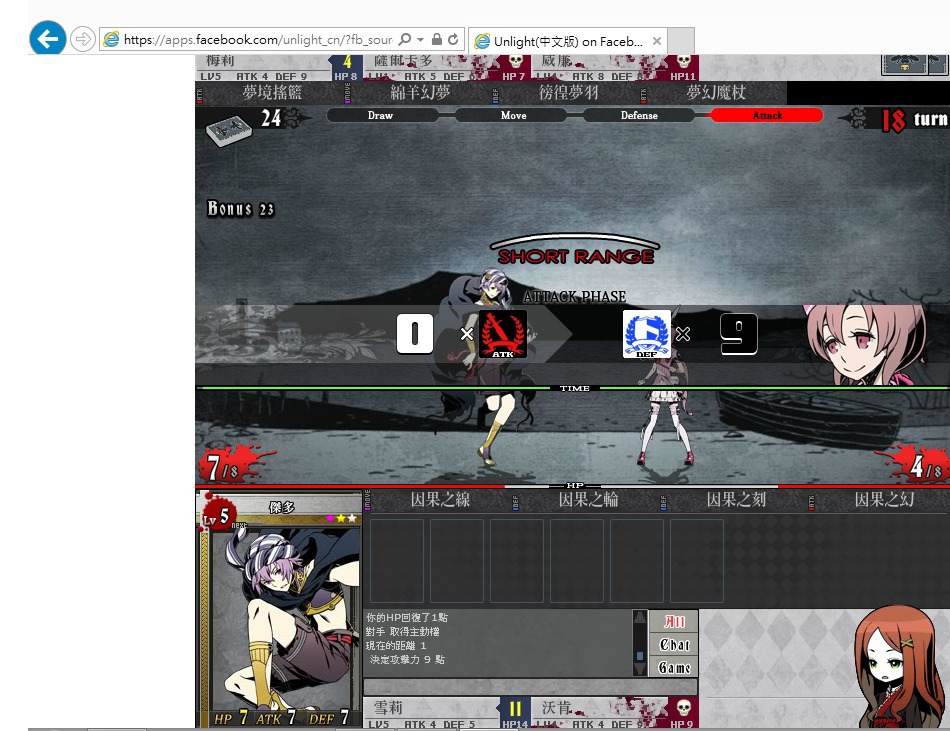Select player skill 因果之線
The width and height of the screenshot is (950, 731).
tap(440, 500)
